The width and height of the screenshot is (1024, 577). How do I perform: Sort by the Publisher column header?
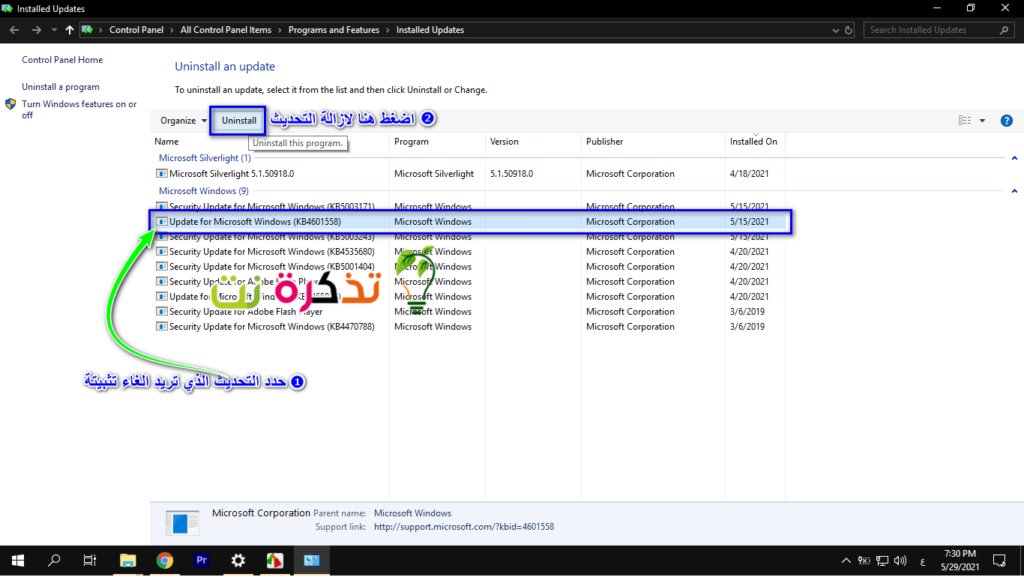click(605, 142)
